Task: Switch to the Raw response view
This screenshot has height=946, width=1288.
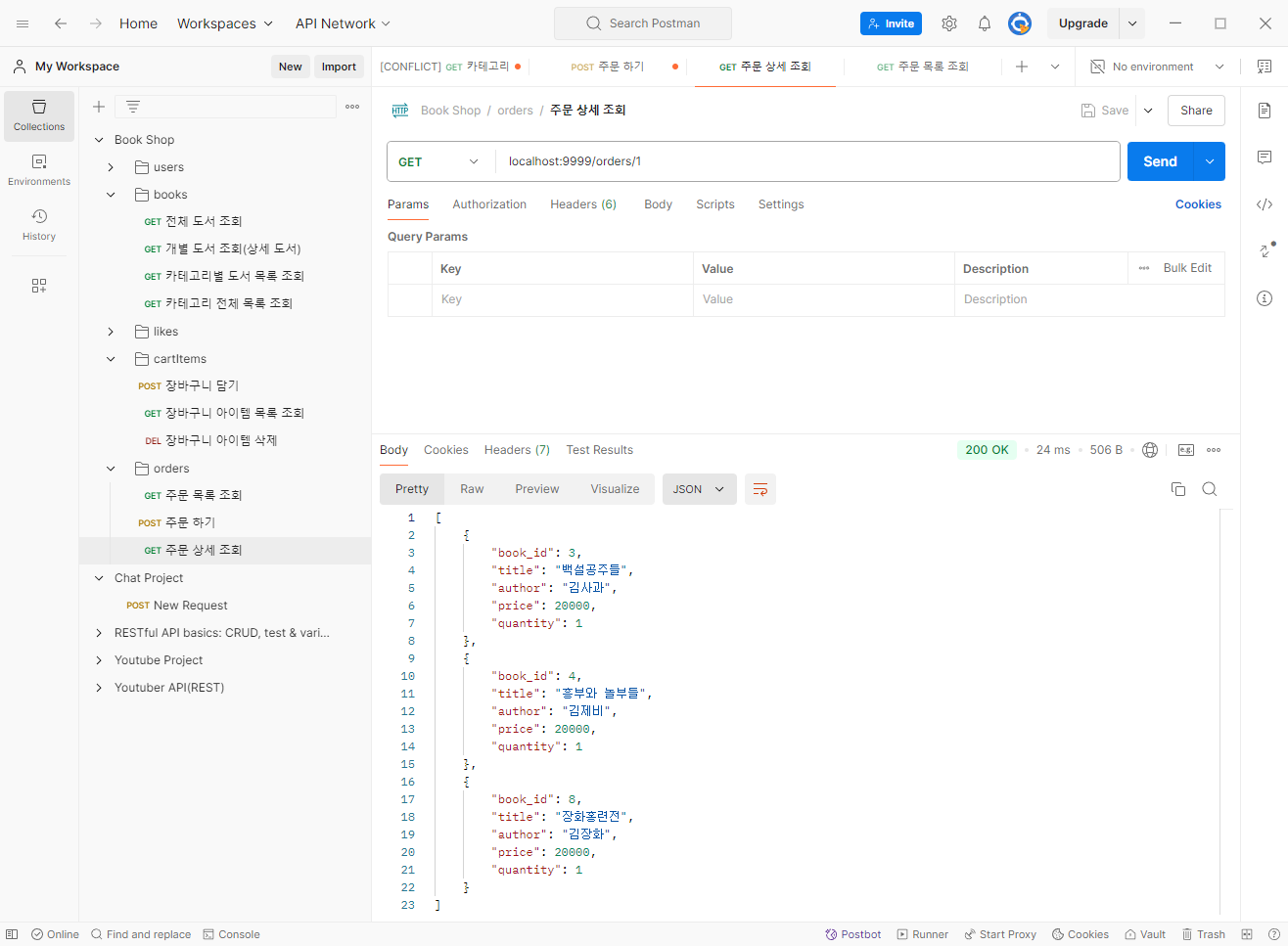Action: 472,489
